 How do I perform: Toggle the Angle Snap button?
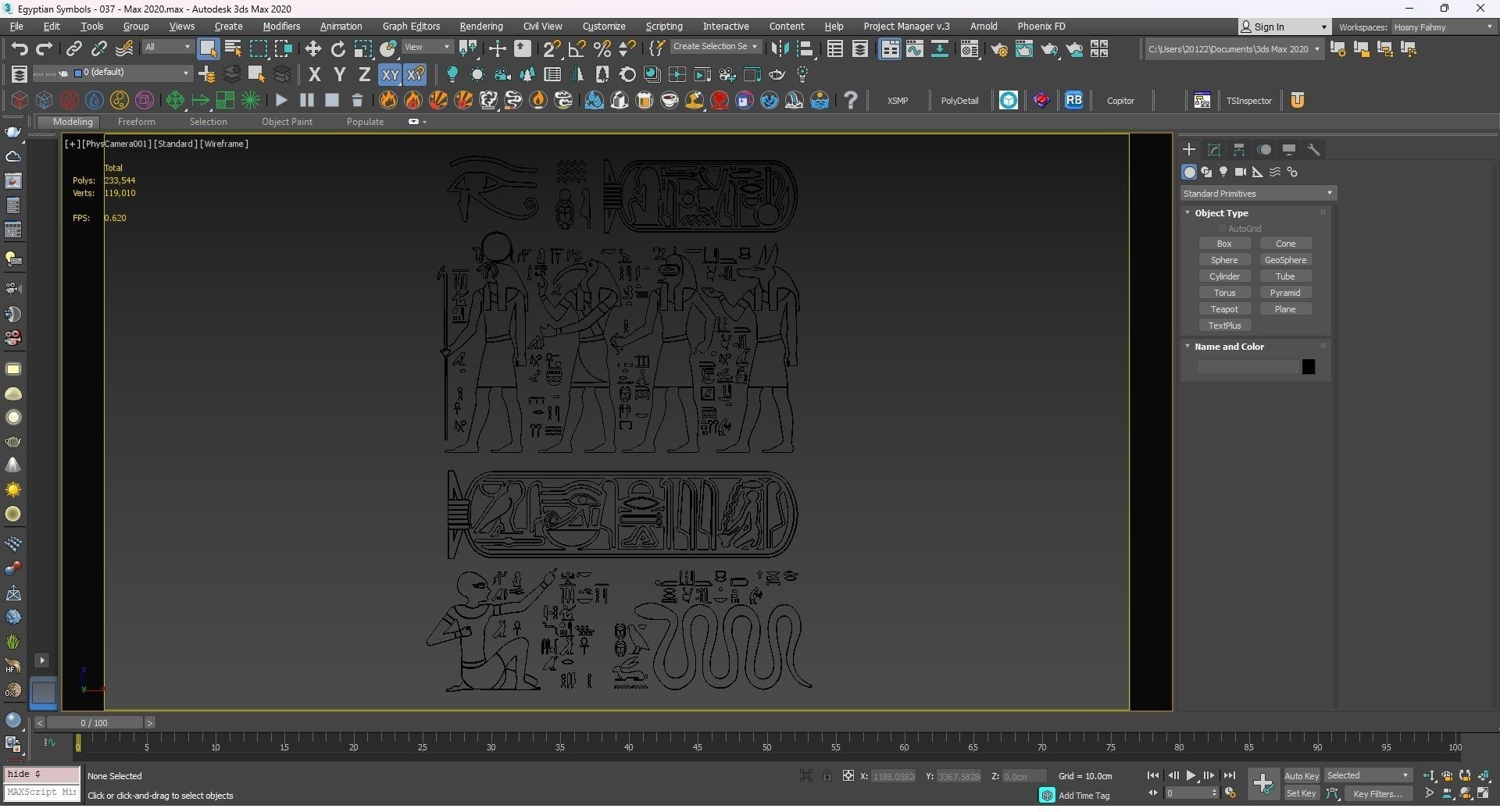[577, 49]
